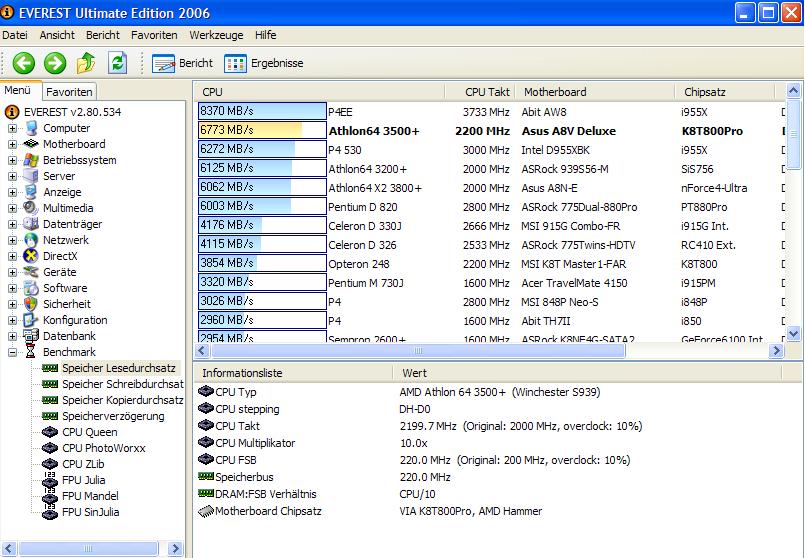Expand the Konfiguration tree node

coord(12,320)
